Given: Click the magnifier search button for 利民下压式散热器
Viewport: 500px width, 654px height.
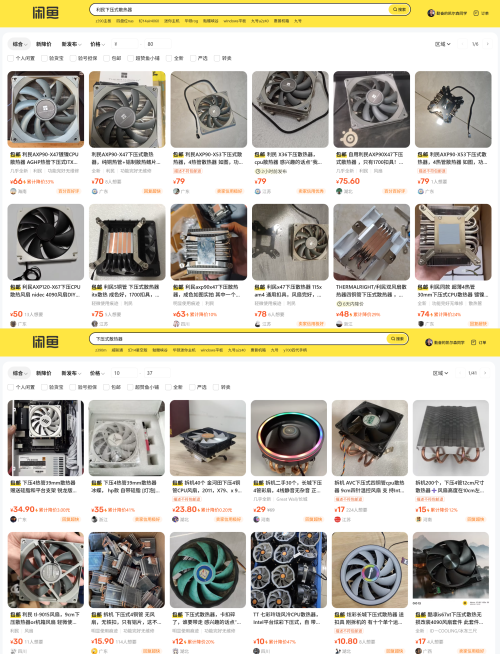Looking at the screenshot, I should (399, 9).
